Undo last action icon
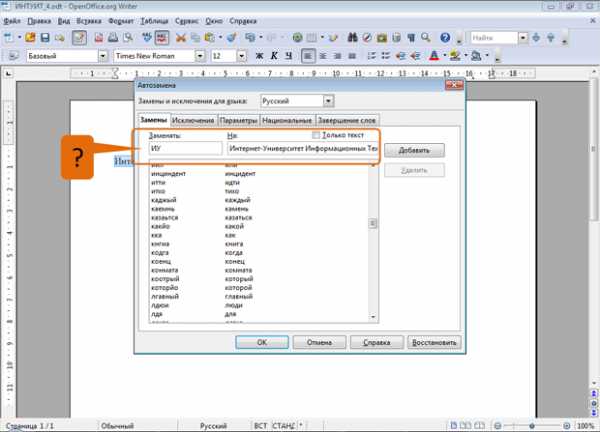The image size is (600, 432). (250, 37)
